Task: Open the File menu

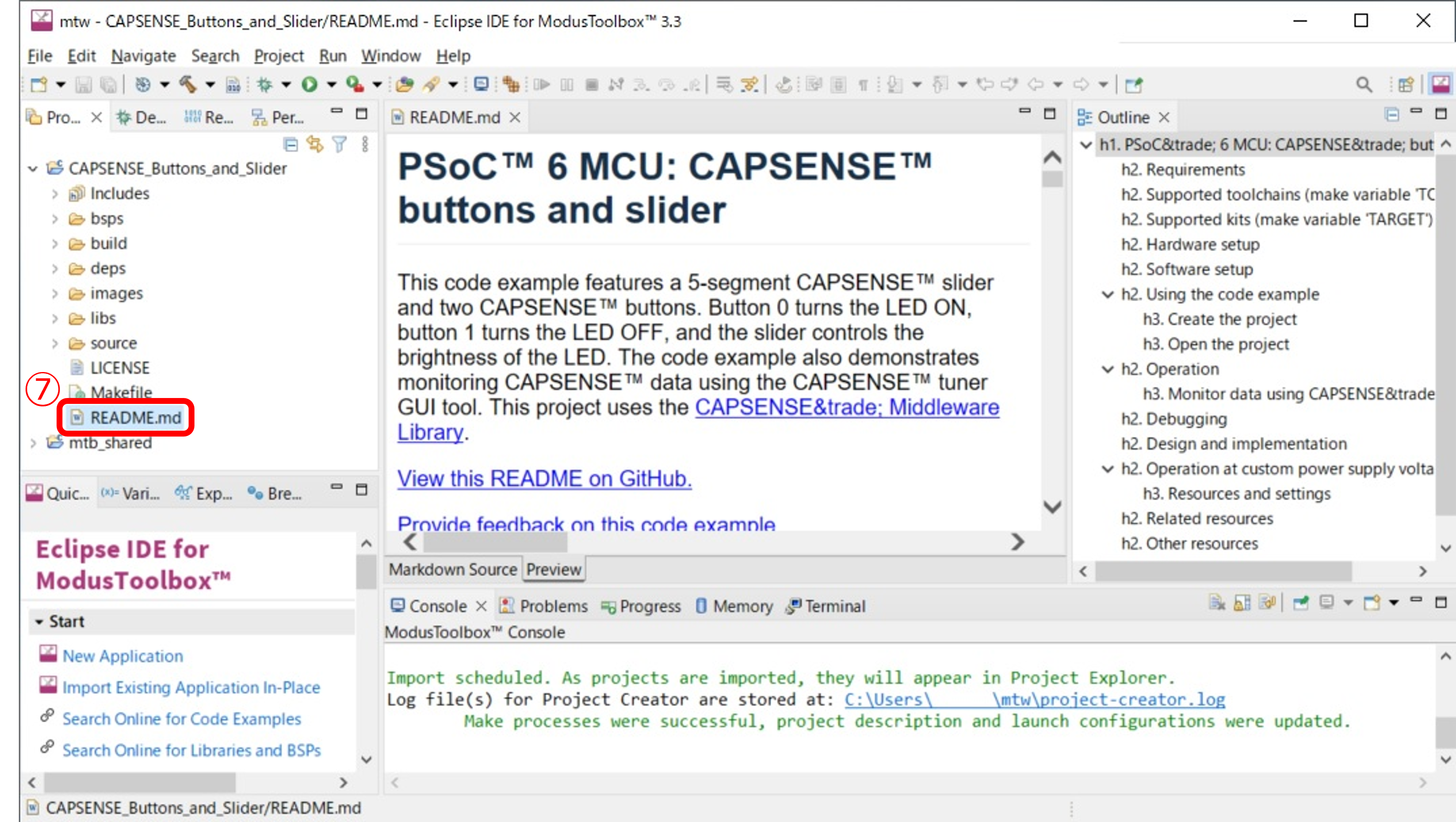Action: coord(39,56)
